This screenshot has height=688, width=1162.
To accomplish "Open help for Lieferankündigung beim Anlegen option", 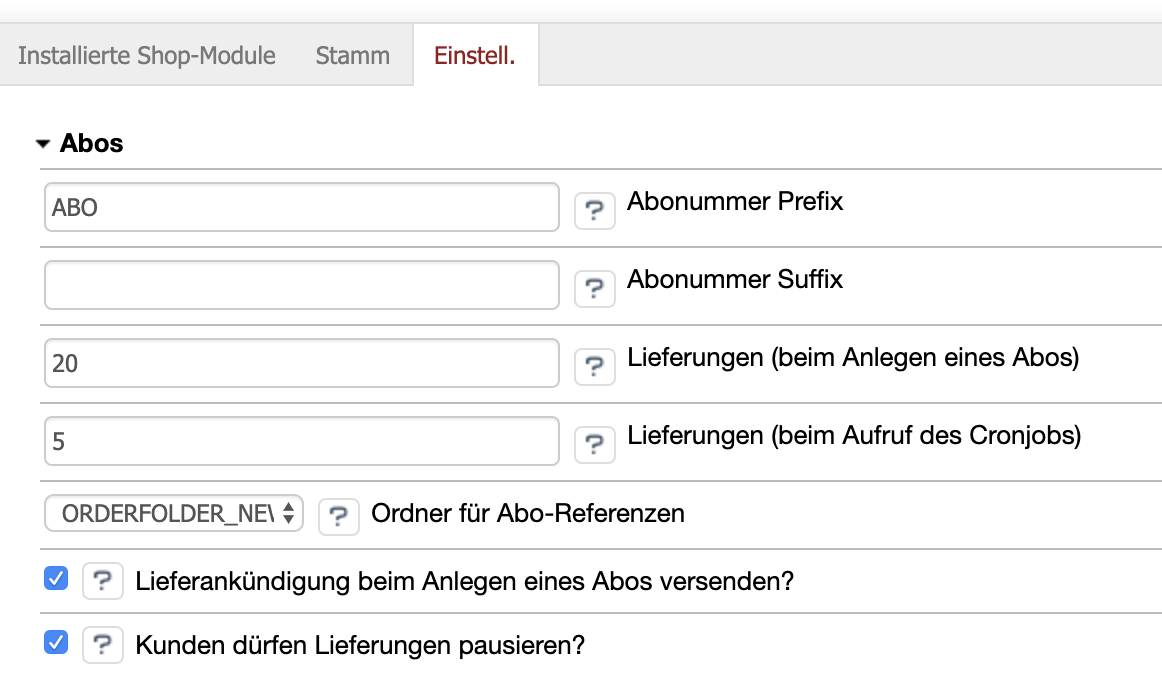I will pyautogui.click(x=102, y=582).
